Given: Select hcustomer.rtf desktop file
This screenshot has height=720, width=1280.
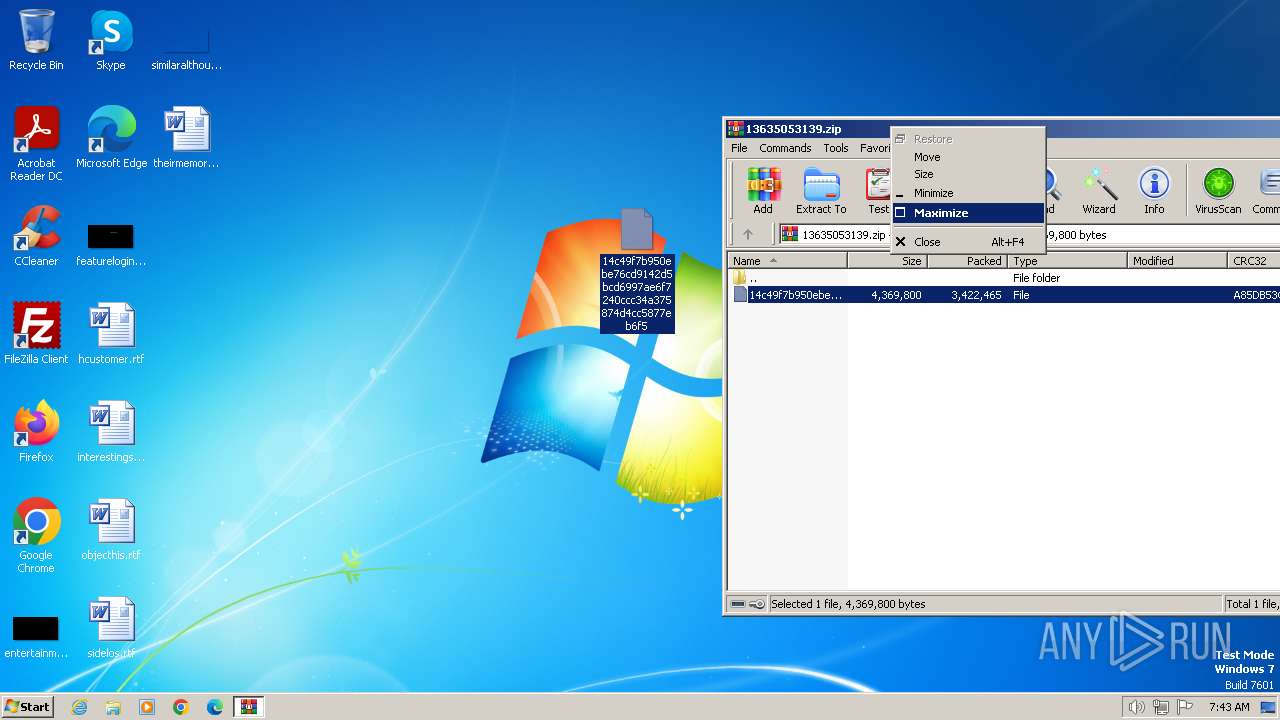Looking at the screenshot, I should (111, 334).
